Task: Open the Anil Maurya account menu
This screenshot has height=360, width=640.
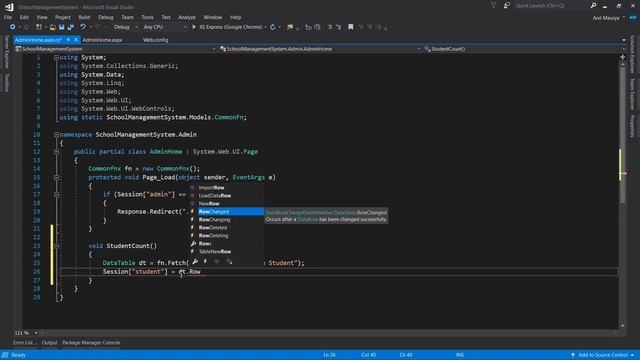Action: pos(608,18)
